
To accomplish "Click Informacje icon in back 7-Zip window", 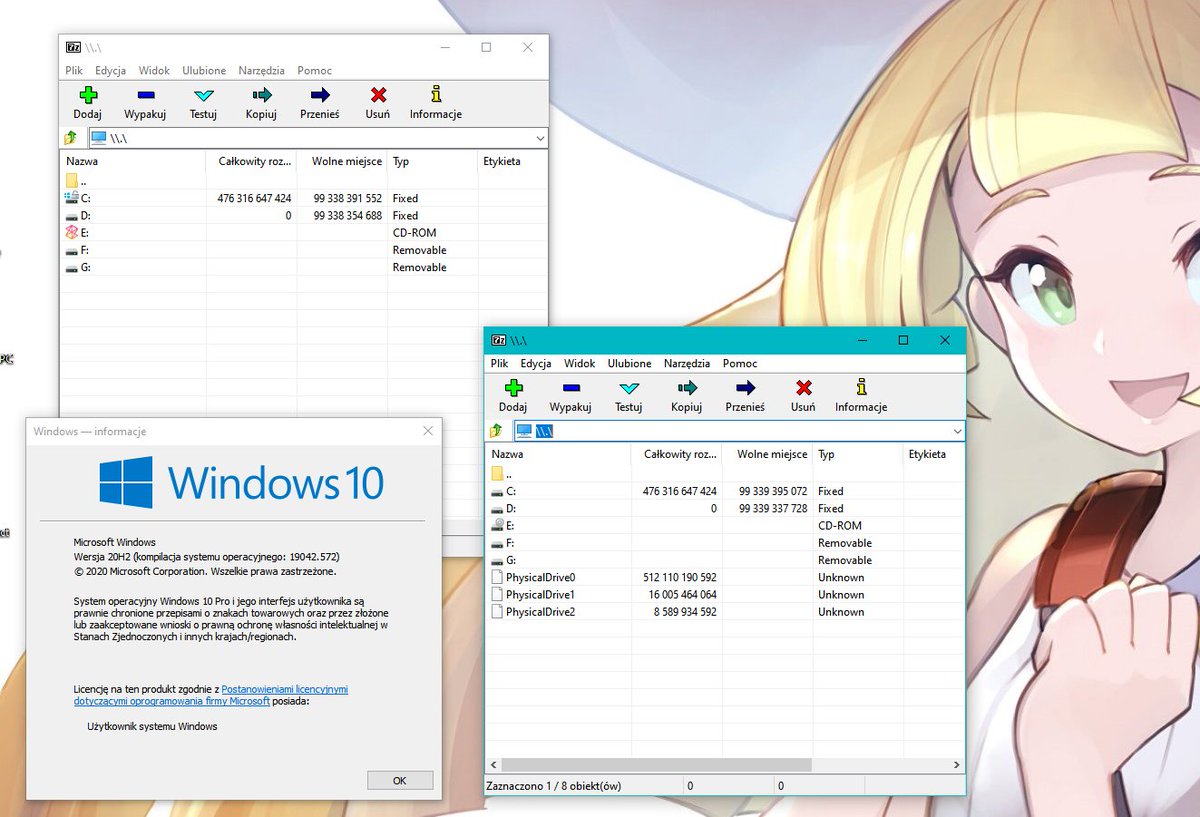I will point(435,95).
